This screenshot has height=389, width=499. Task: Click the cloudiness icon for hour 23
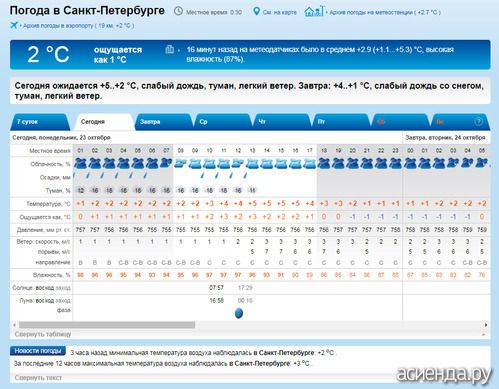point(396,163)
